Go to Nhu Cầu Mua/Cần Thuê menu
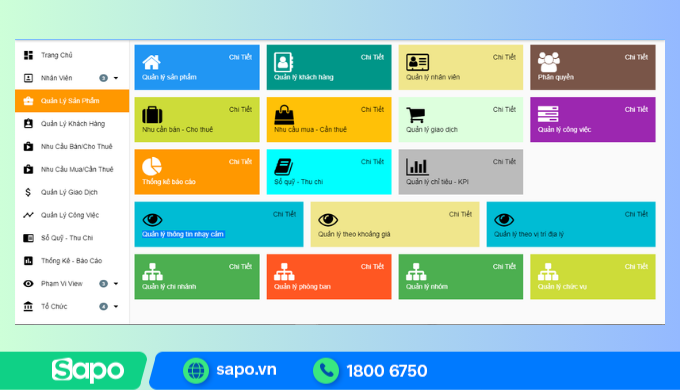Screen dimensions: 680x390 pyautogui.click(x=72, y=169)
